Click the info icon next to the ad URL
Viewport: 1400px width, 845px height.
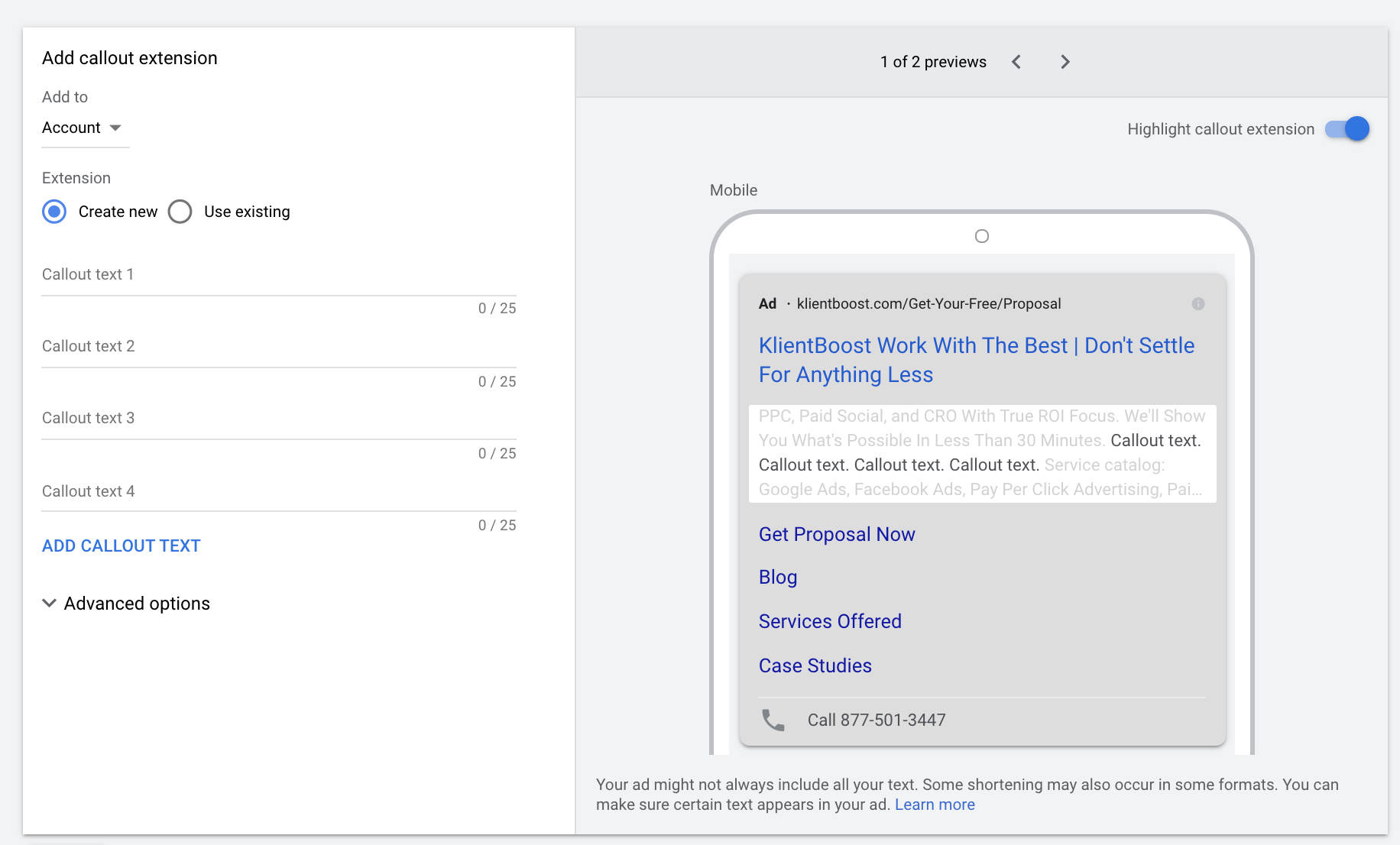[1197, 303]
